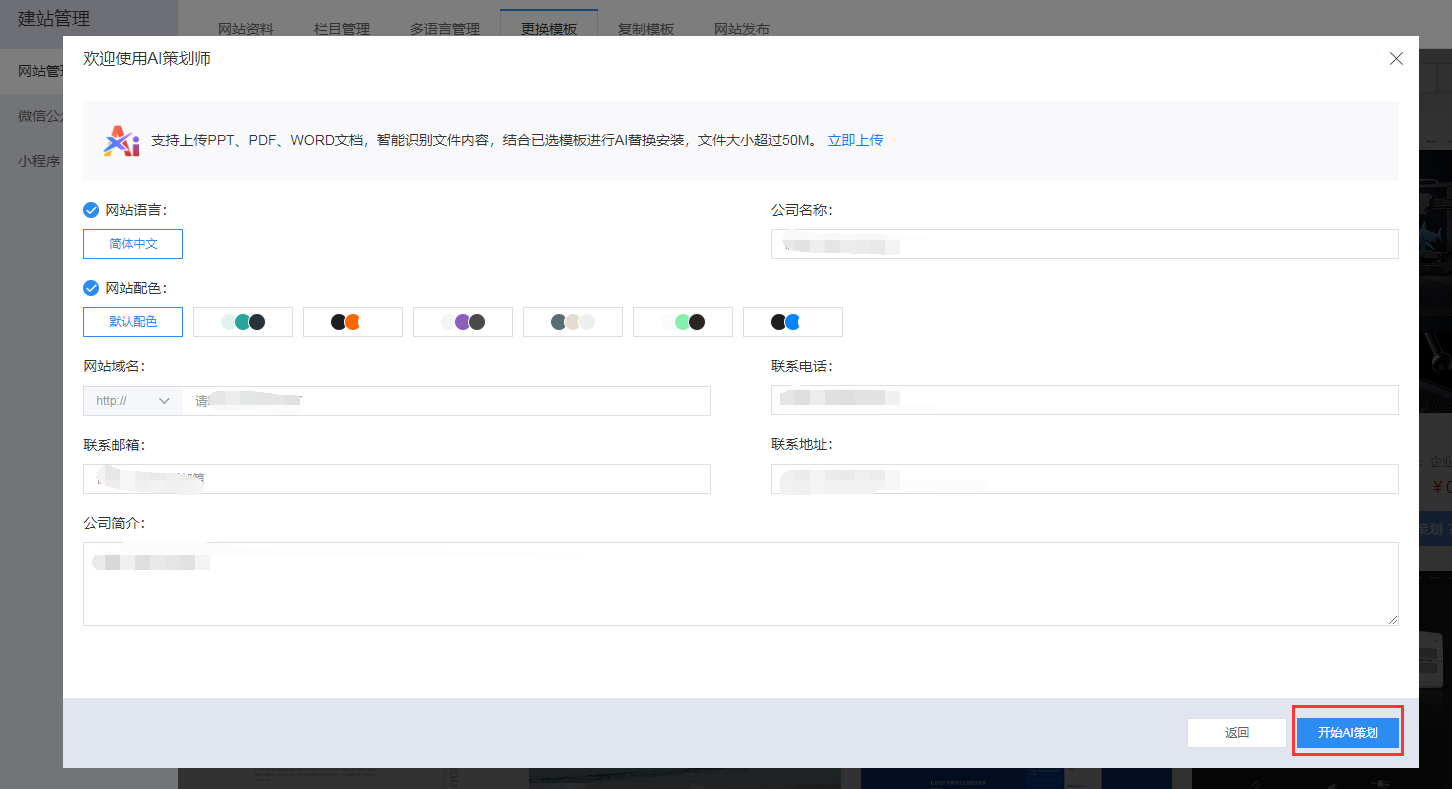Focus the 联系电话 input field
The image size is (1452, 789).
[1085, 400]
